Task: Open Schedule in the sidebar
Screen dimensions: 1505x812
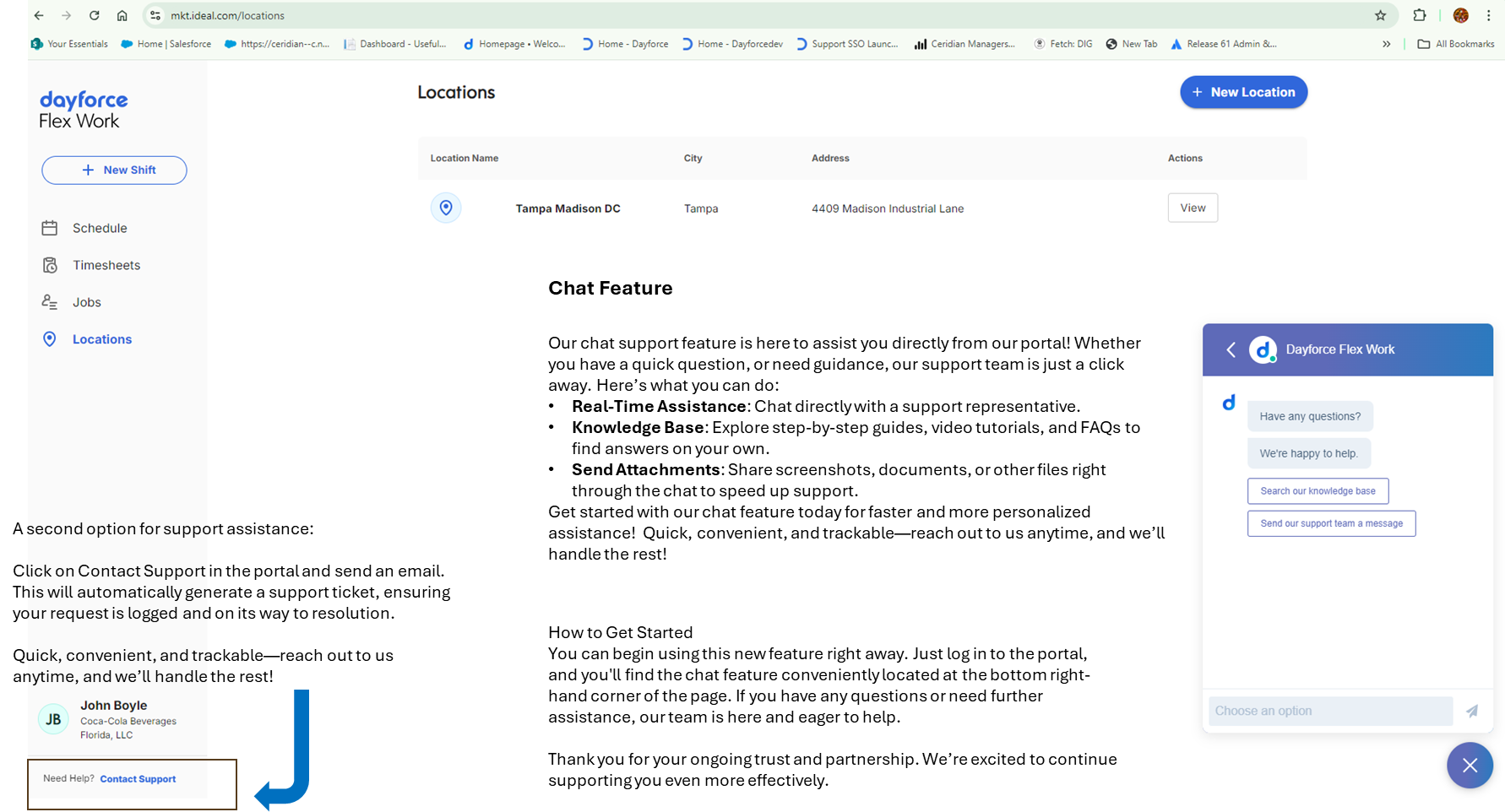Action: pos(100,228)
